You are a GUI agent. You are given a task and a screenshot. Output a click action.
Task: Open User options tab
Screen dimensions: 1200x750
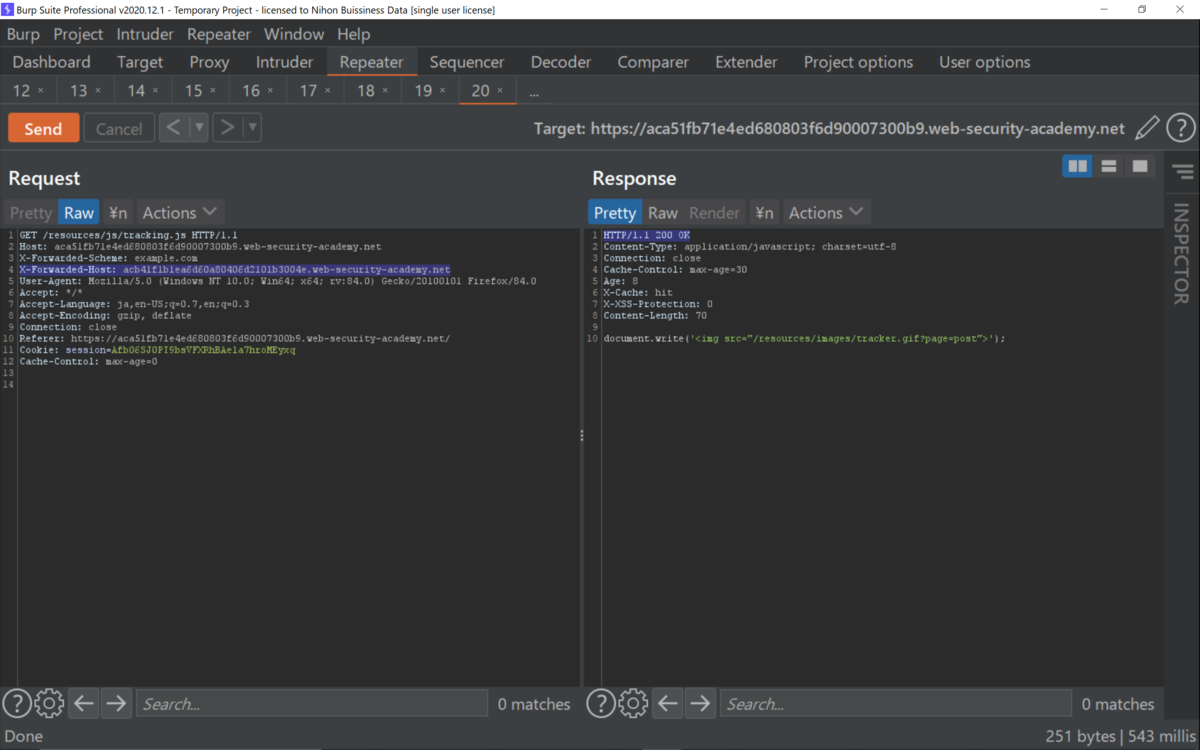click(985, 62)
